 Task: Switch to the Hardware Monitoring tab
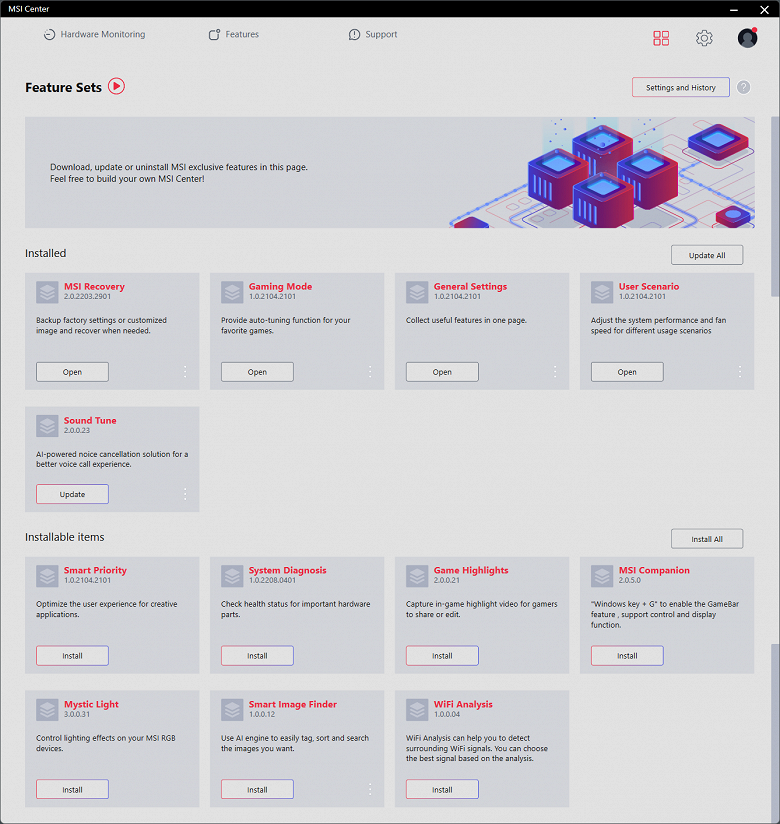point(95,34)
